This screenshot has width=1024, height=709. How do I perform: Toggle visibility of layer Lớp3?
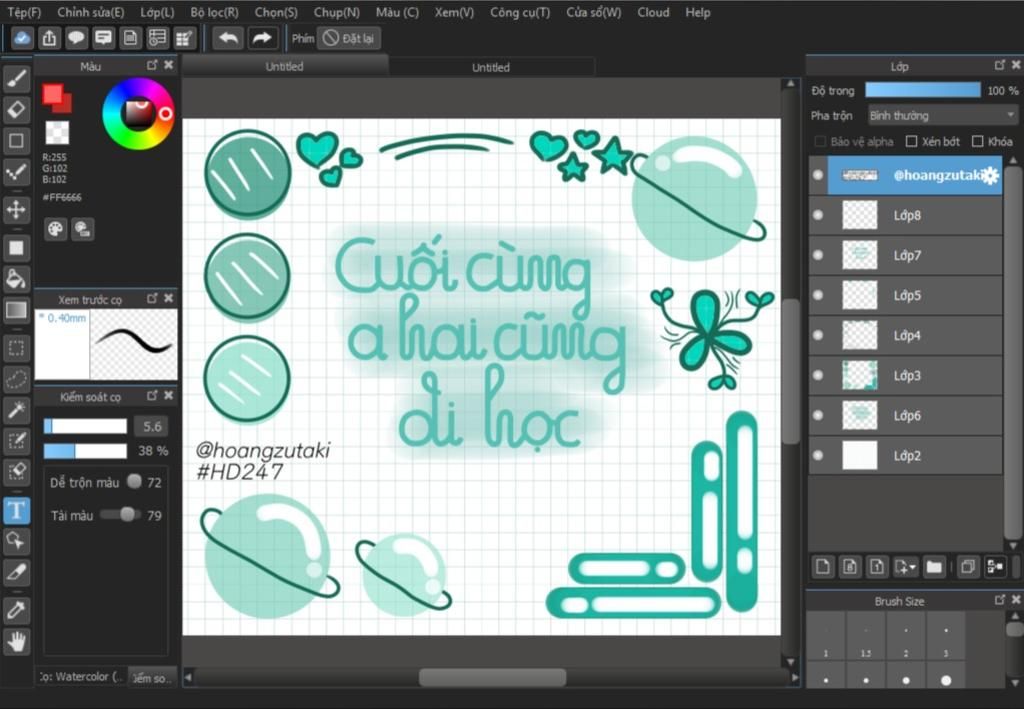818,375
